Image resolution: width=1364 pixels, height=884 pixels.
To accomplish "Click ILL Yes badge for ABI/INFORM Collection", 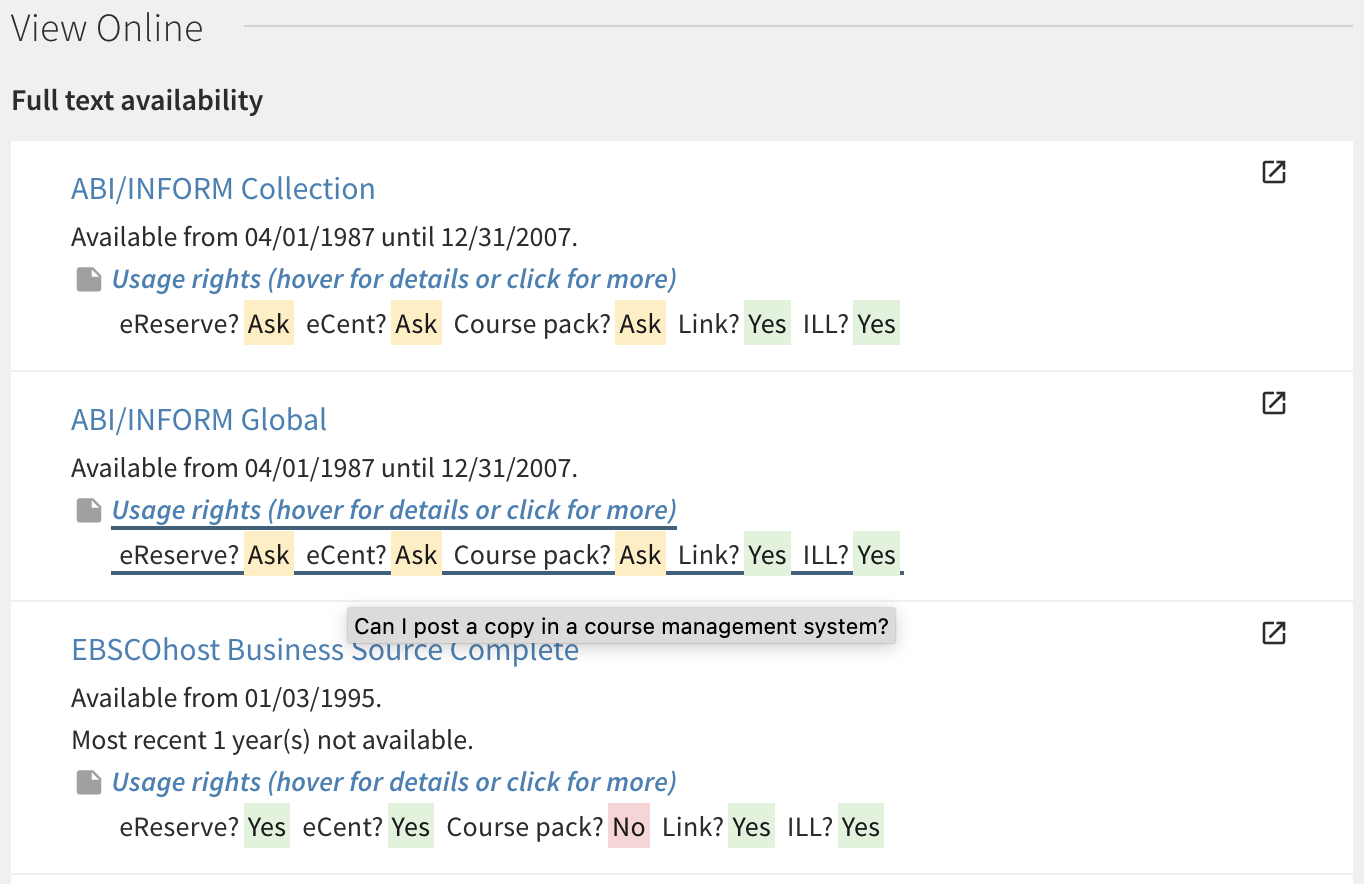I will (876, 324).
